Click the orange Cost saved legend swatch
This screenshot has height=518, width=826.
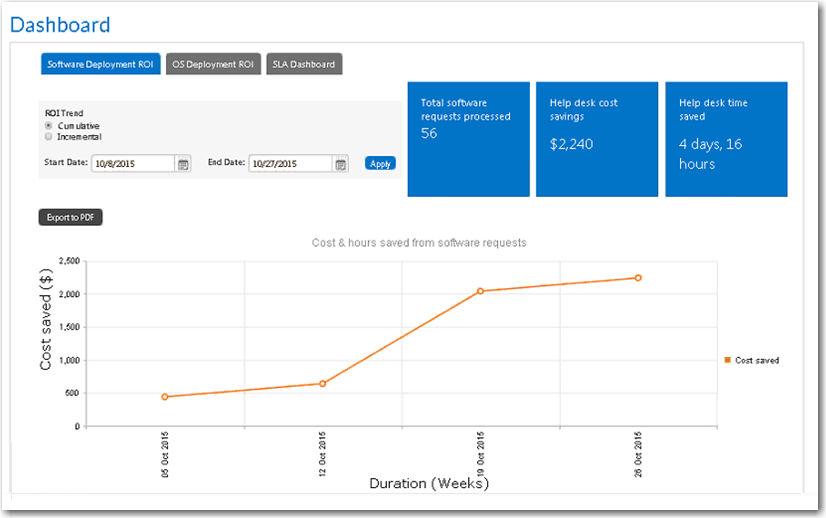point(727,360)
